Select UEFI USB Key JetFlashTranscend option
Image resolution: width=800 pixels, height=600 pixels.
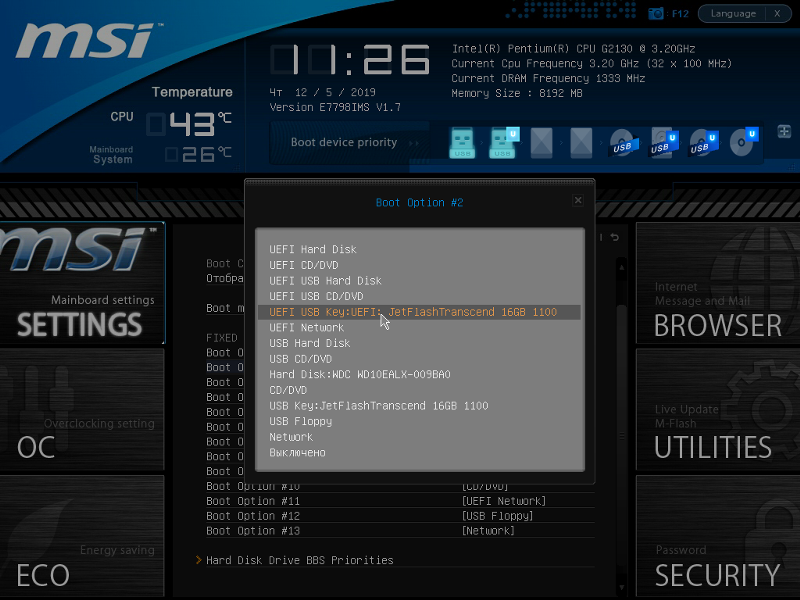click(x=419, y=312)
